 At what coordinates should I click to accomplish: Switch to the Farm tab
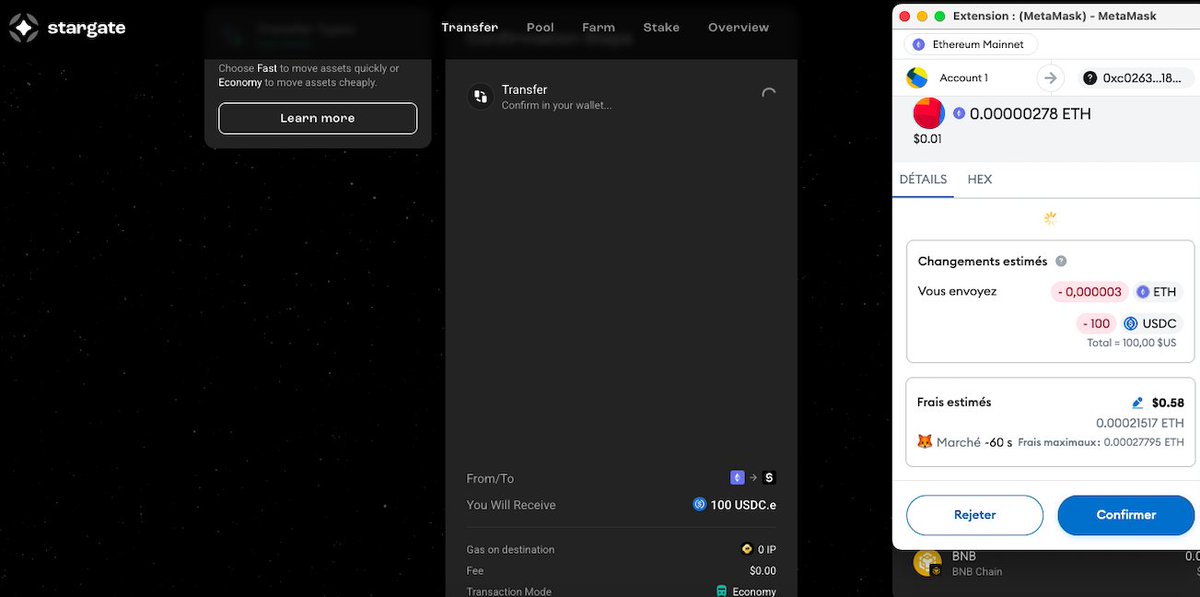pos(598,27)
